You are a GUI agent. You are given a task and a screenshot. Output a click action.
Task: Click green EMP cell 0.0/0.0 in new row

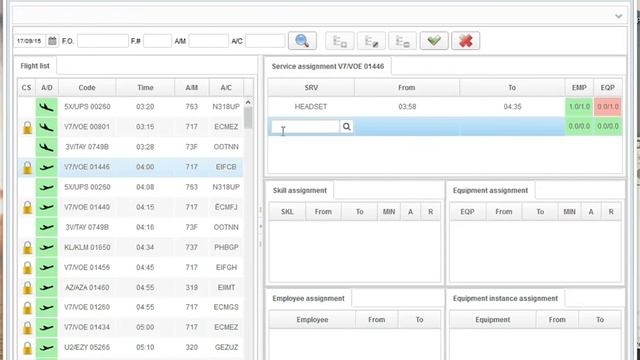coord(579,126)
